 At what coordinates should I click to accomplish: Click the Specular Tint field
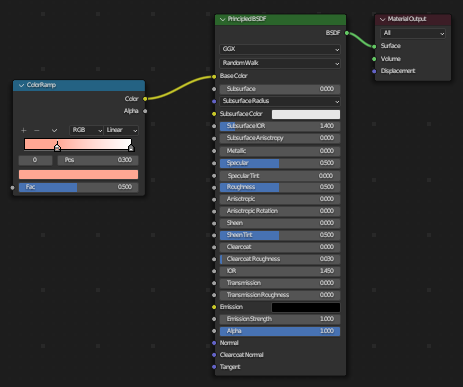[280, 176]
